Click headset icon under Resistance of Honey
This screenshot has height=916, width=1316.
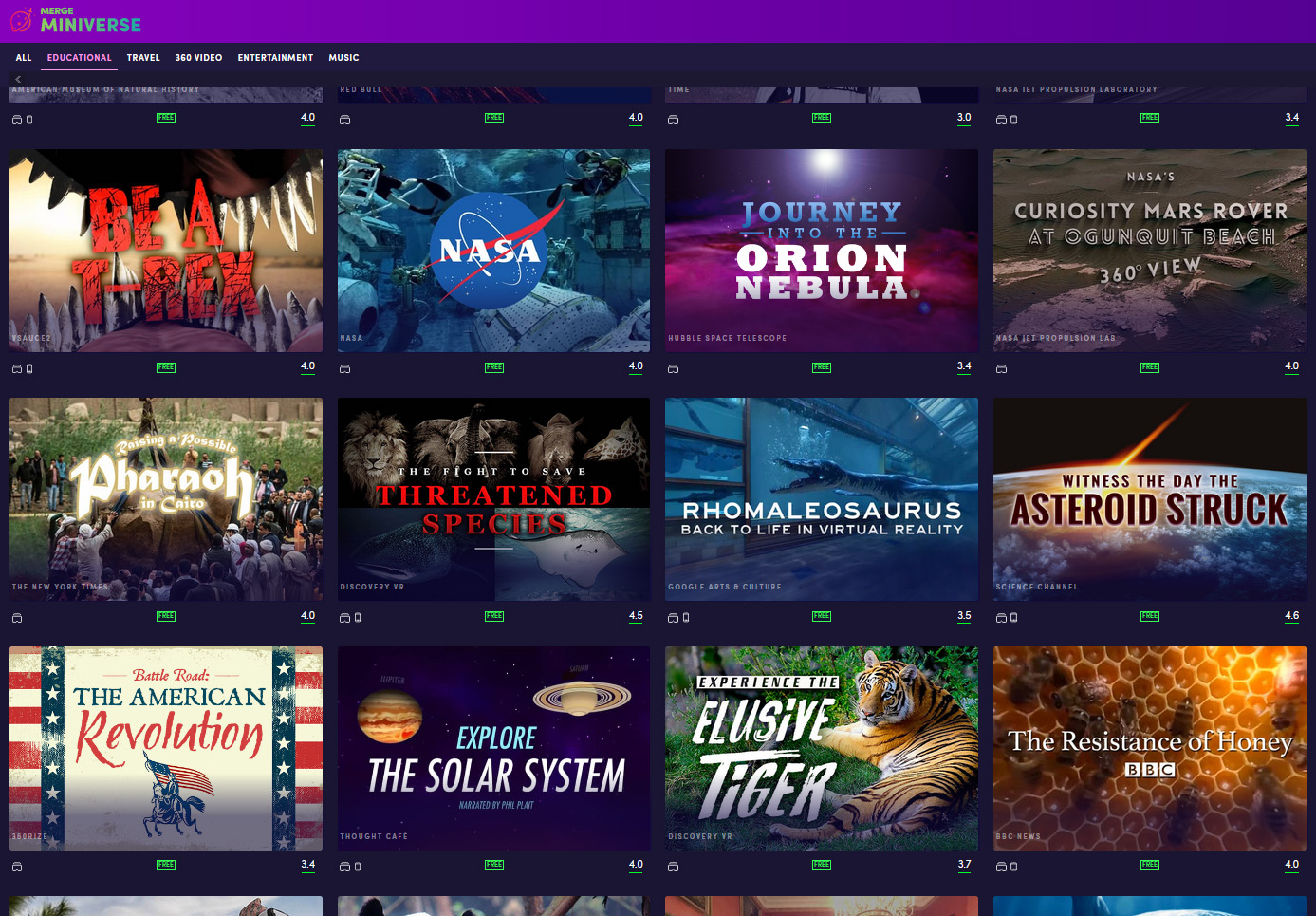point(1001,867)
